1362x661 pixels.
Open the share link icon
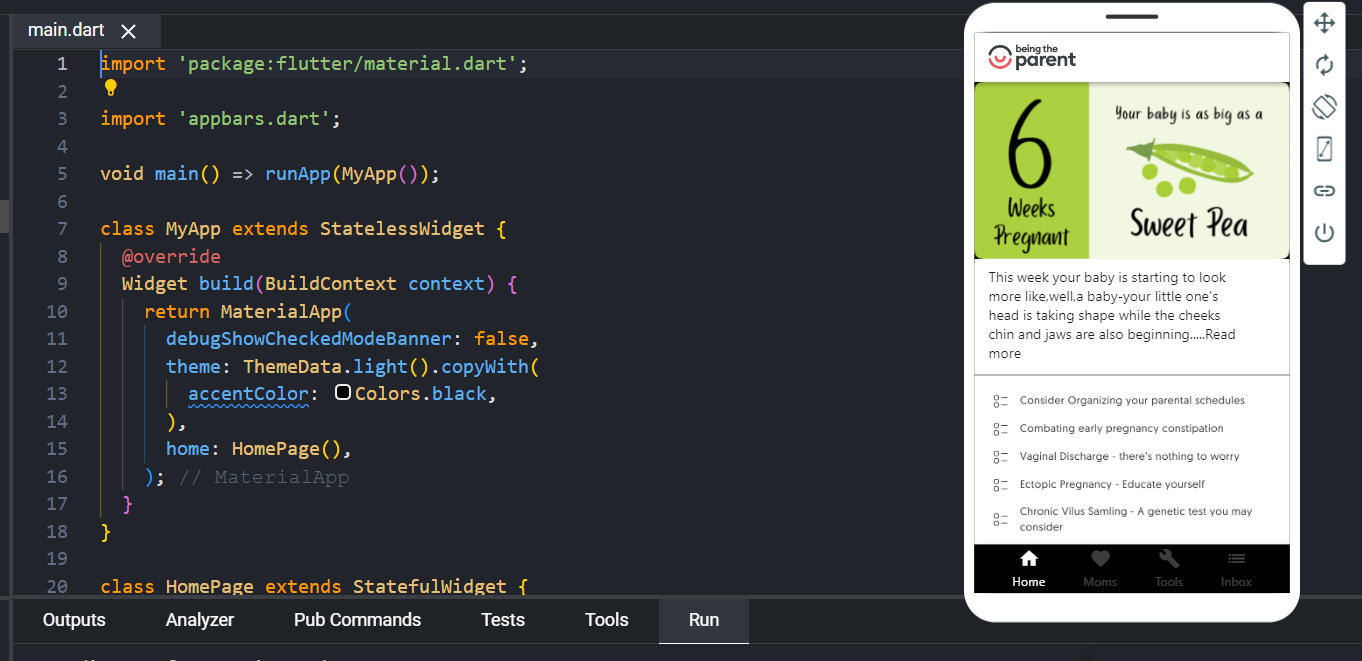pyautogui.click(x=1324, y=190)
